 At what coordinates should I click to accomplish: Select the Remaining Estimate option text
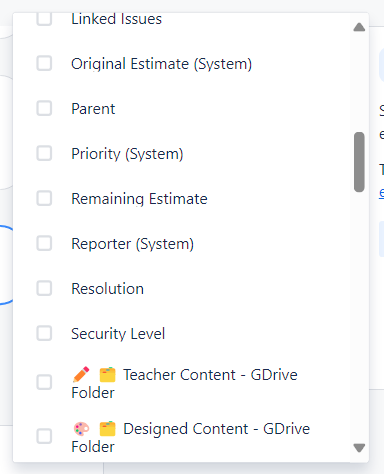pyautogui.click(x=139, y=199)
